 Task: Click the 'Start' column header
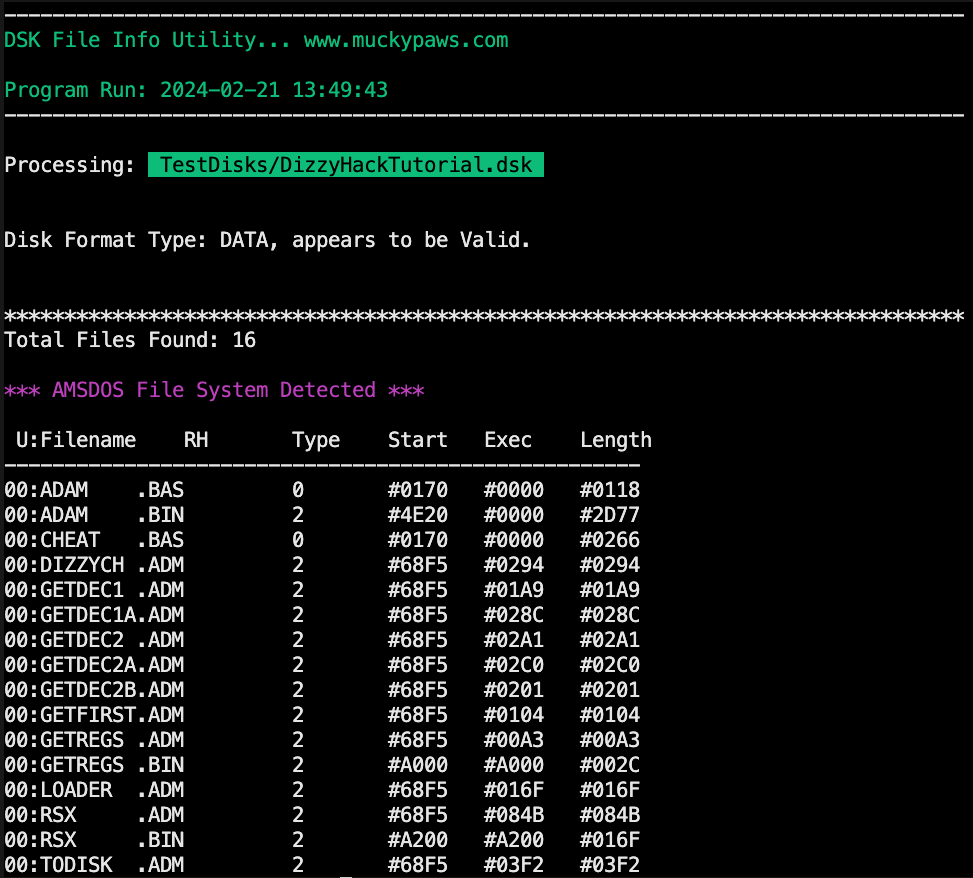point(418,440)
